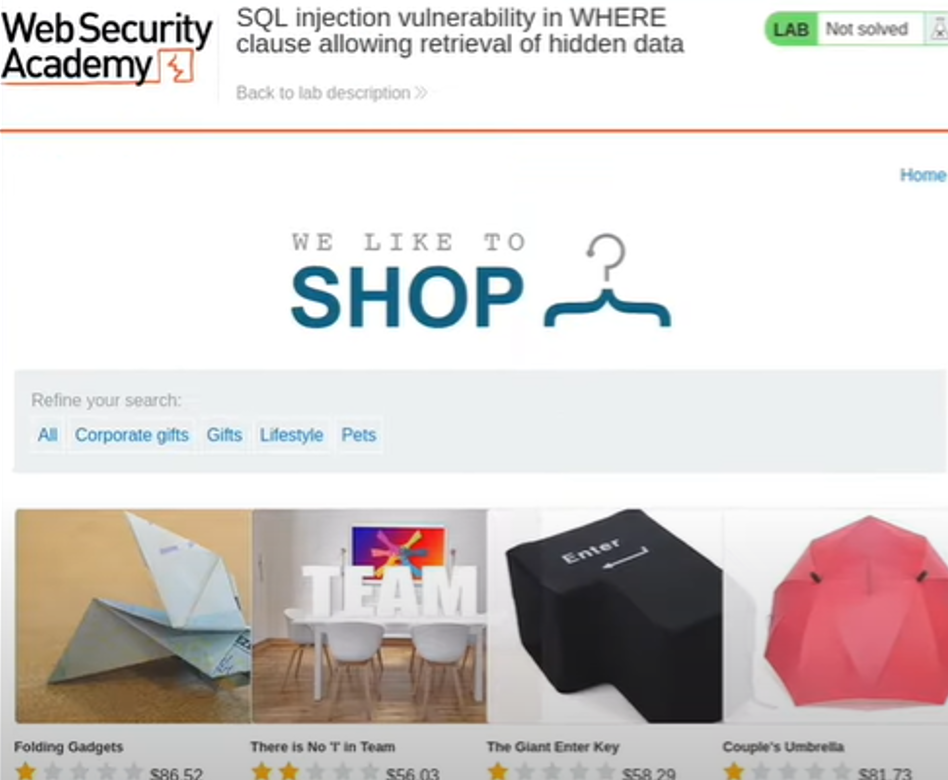
Task: Open the Folding Gadgets product image
Action: (134, 616)
